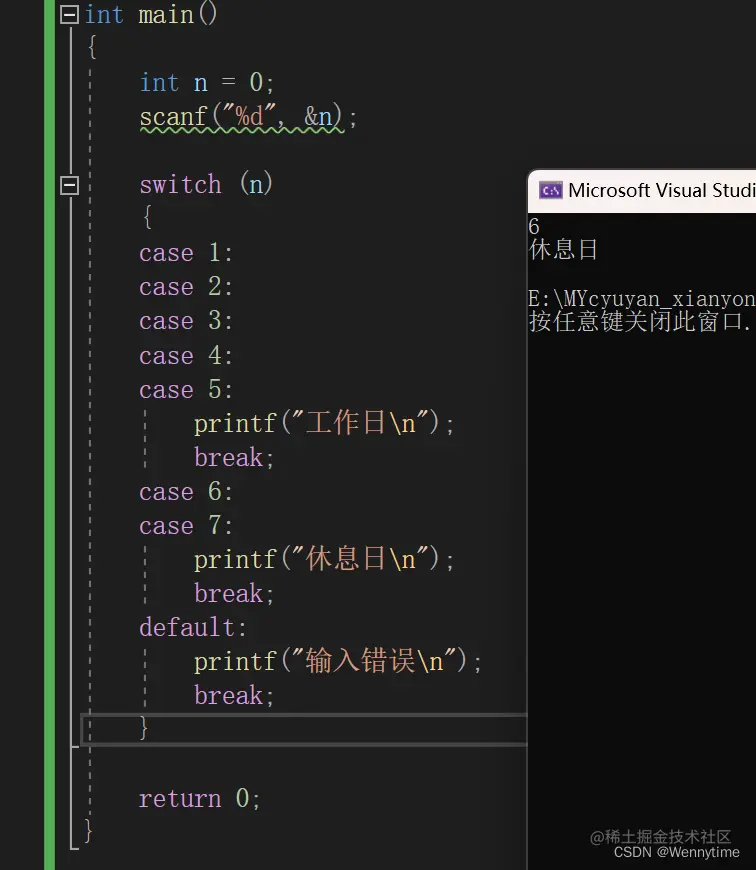Click the printf("工作日\n") line
The image size is (756, 870).
(324, 423)
